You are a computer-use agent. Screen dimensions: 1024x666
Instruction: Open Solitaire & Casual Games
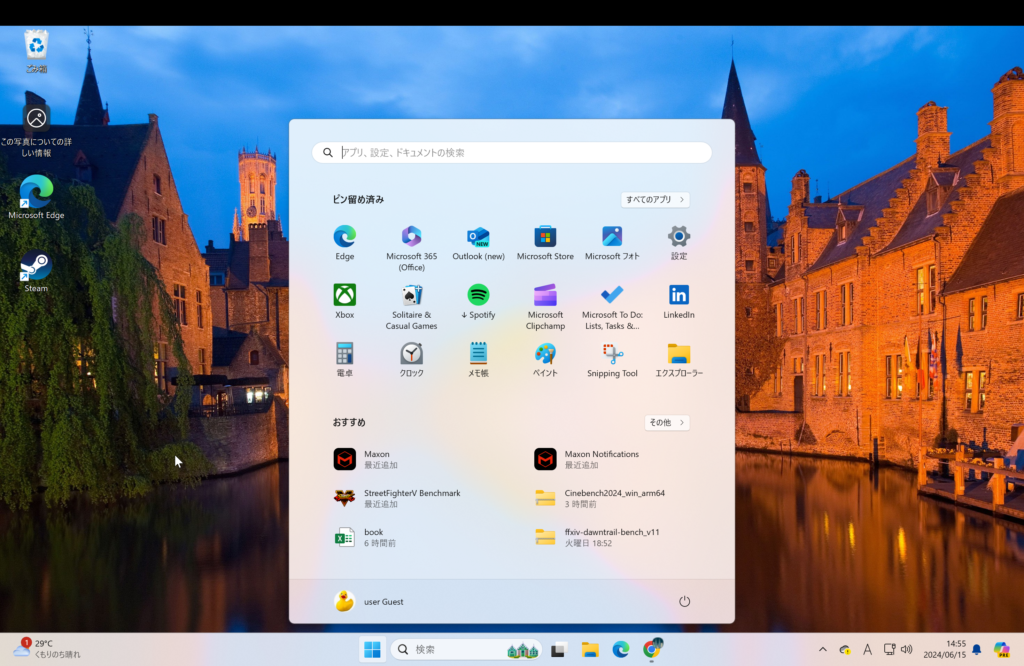coord(411,296)
